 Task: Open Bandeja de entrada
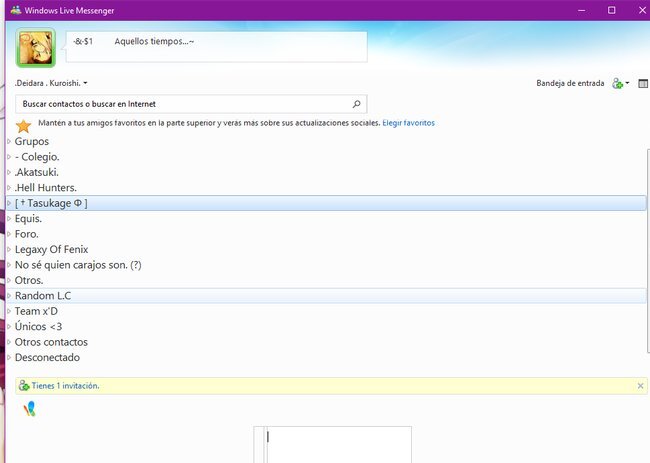point(570,83)
